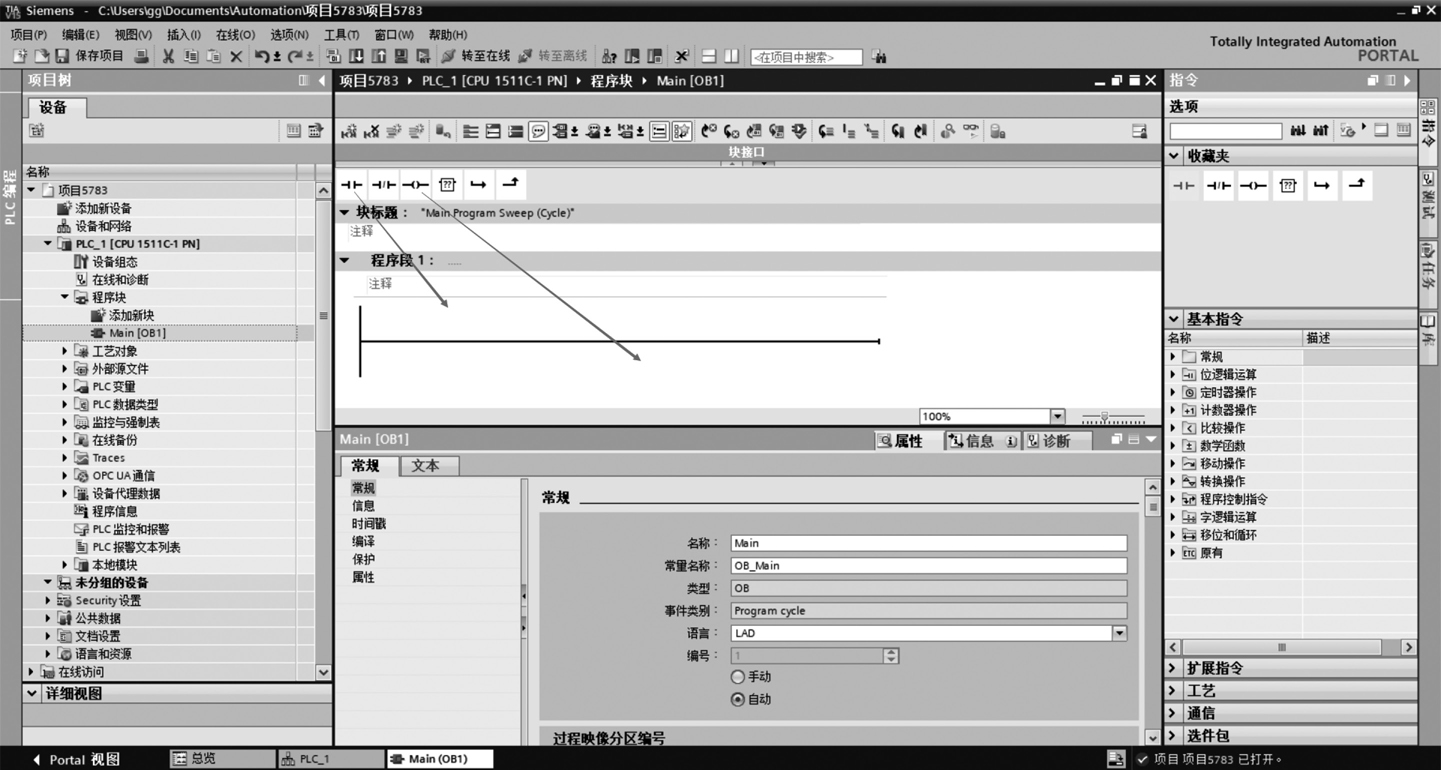Collapse the 程序块 tree node
1441x770 pixels.
[x=65, y=297]
